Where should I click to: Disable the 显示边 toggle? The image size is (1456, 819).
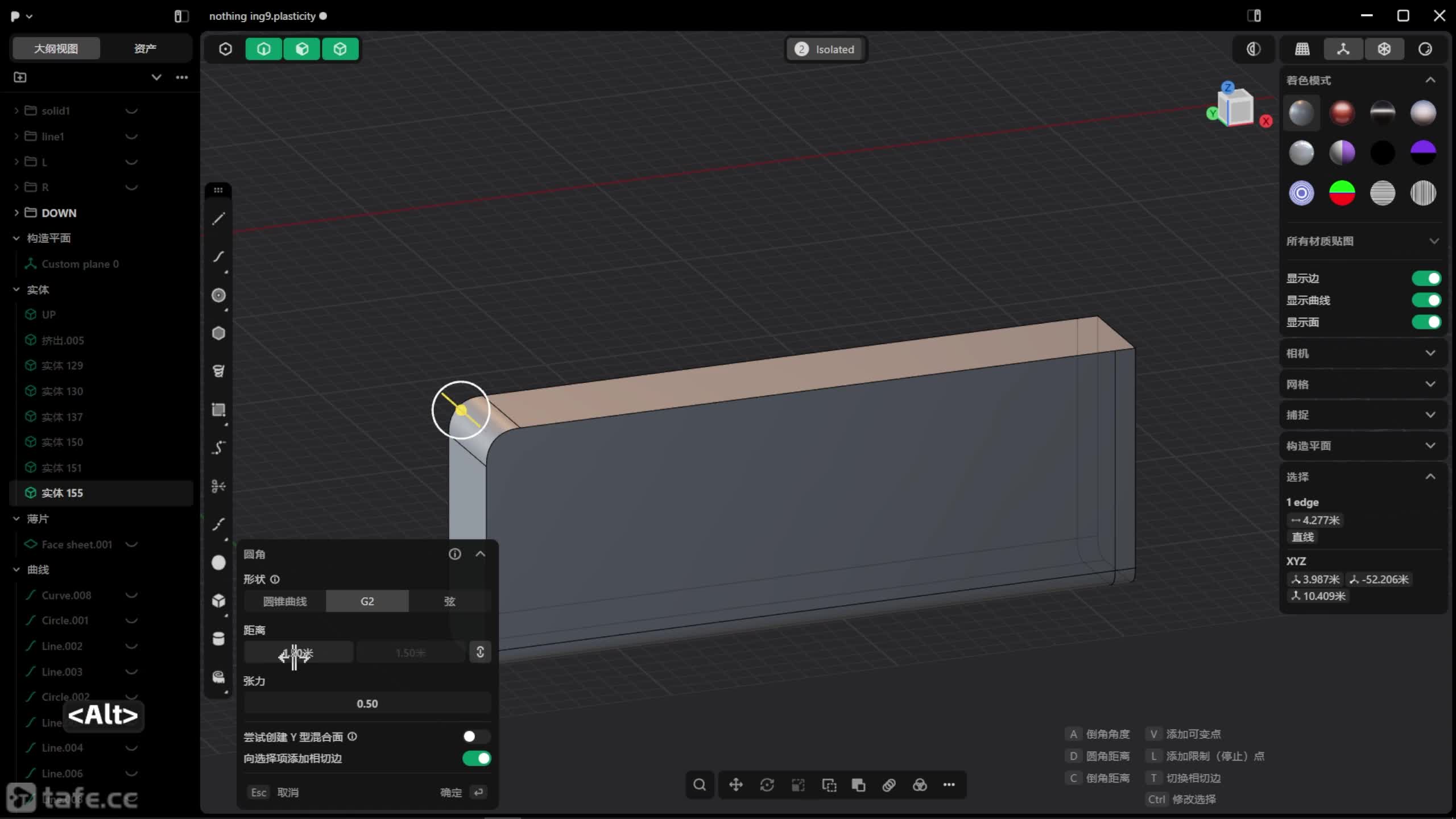pos(1426,278)
